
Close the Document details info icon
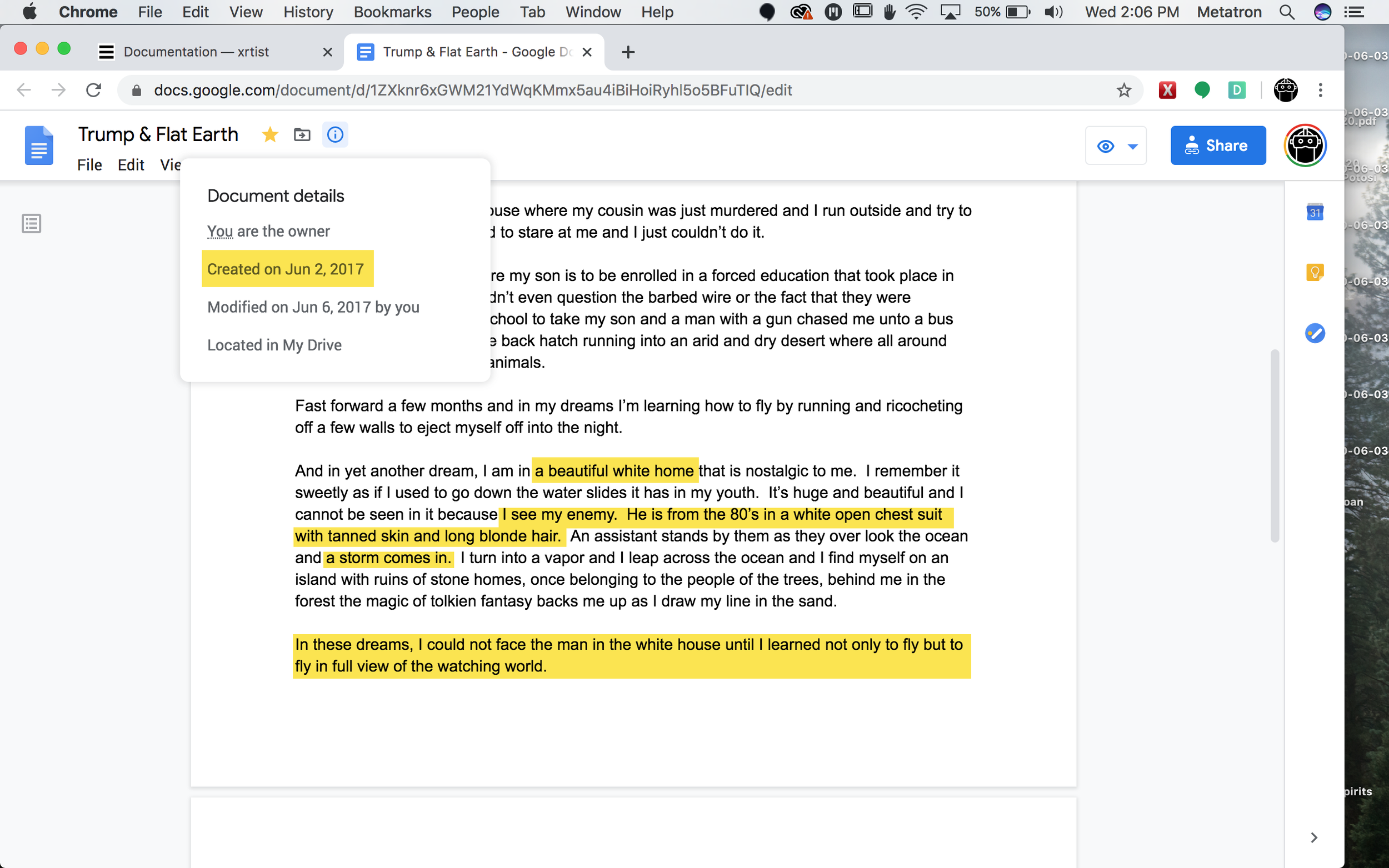click(x=335, y=134)
